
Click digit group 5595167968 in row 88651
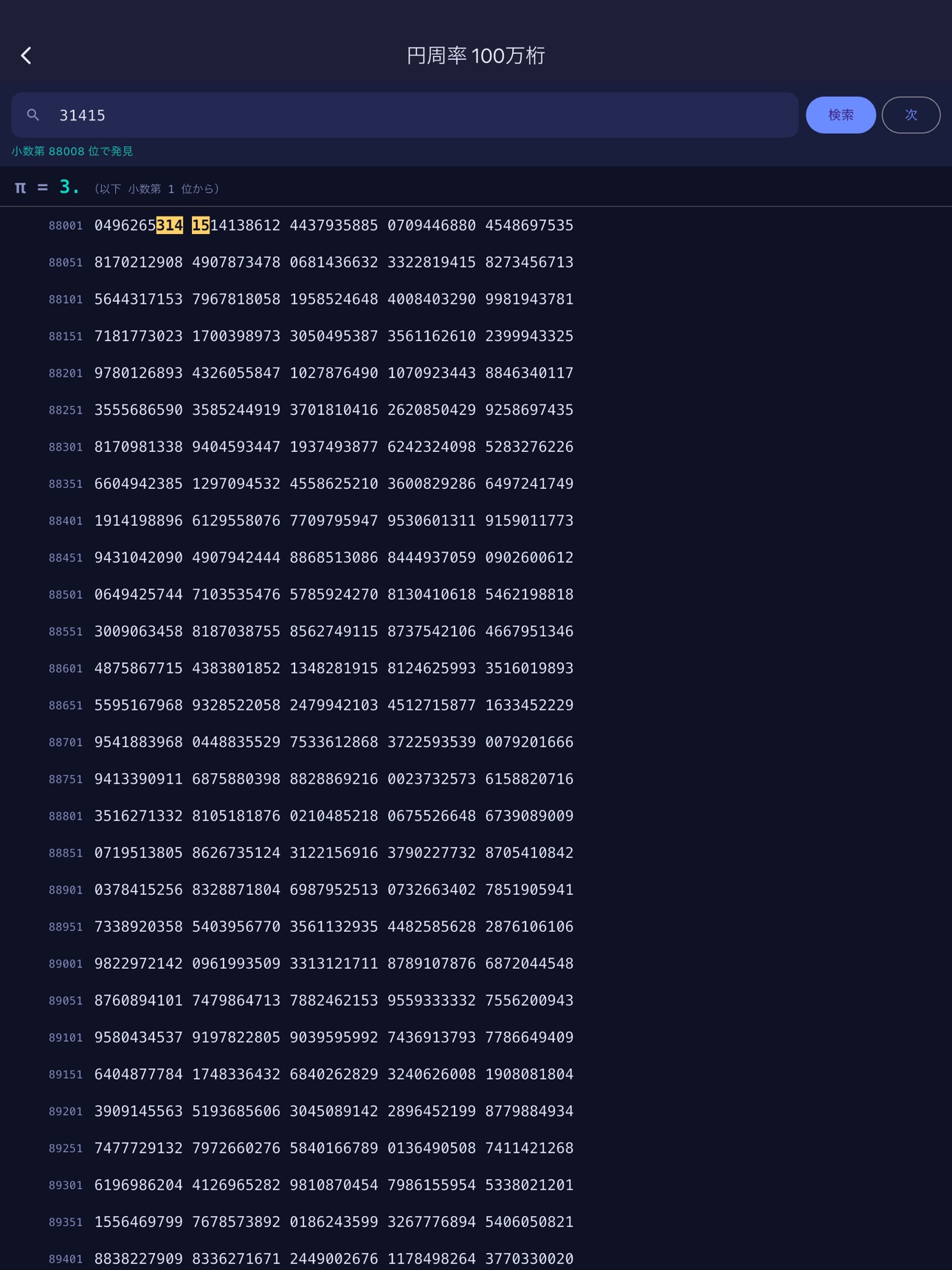tap(139, 705)
